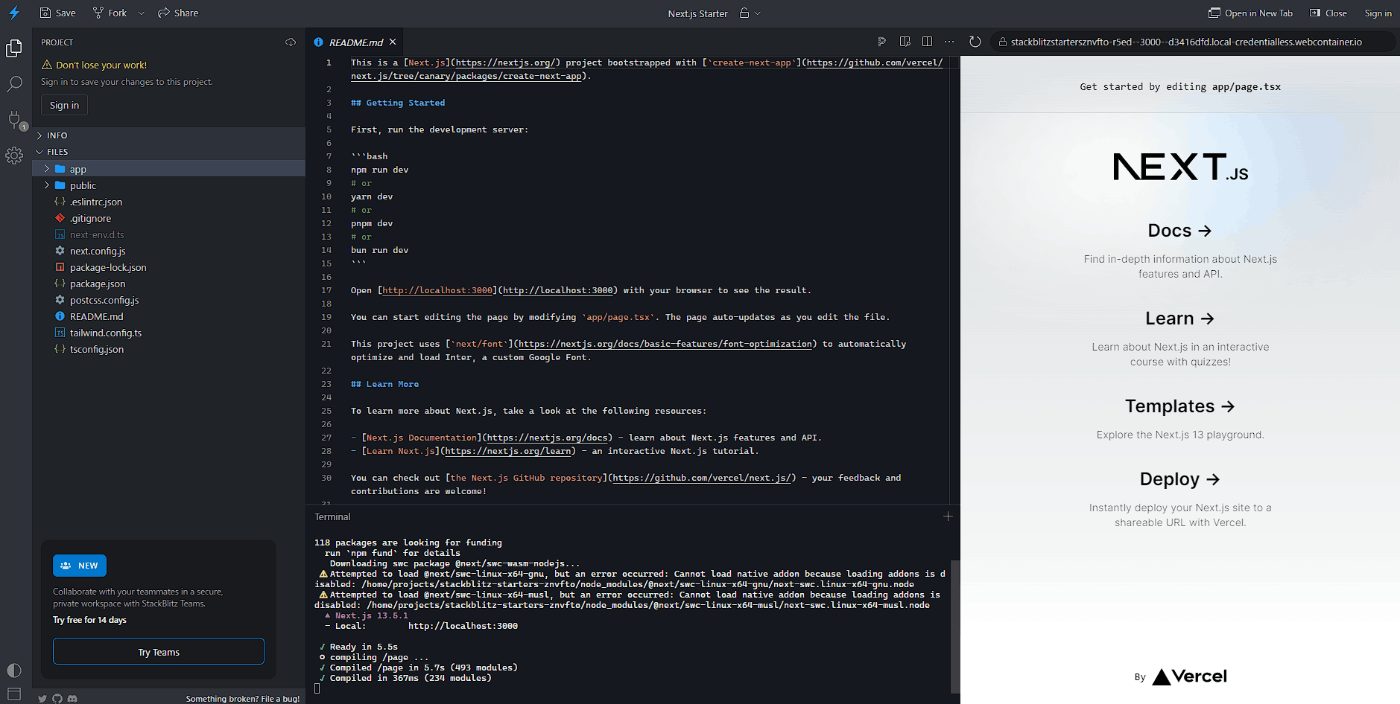Toggle the bottom panel layout icon
Viewport: 1400px width, 704px height.
14,693
